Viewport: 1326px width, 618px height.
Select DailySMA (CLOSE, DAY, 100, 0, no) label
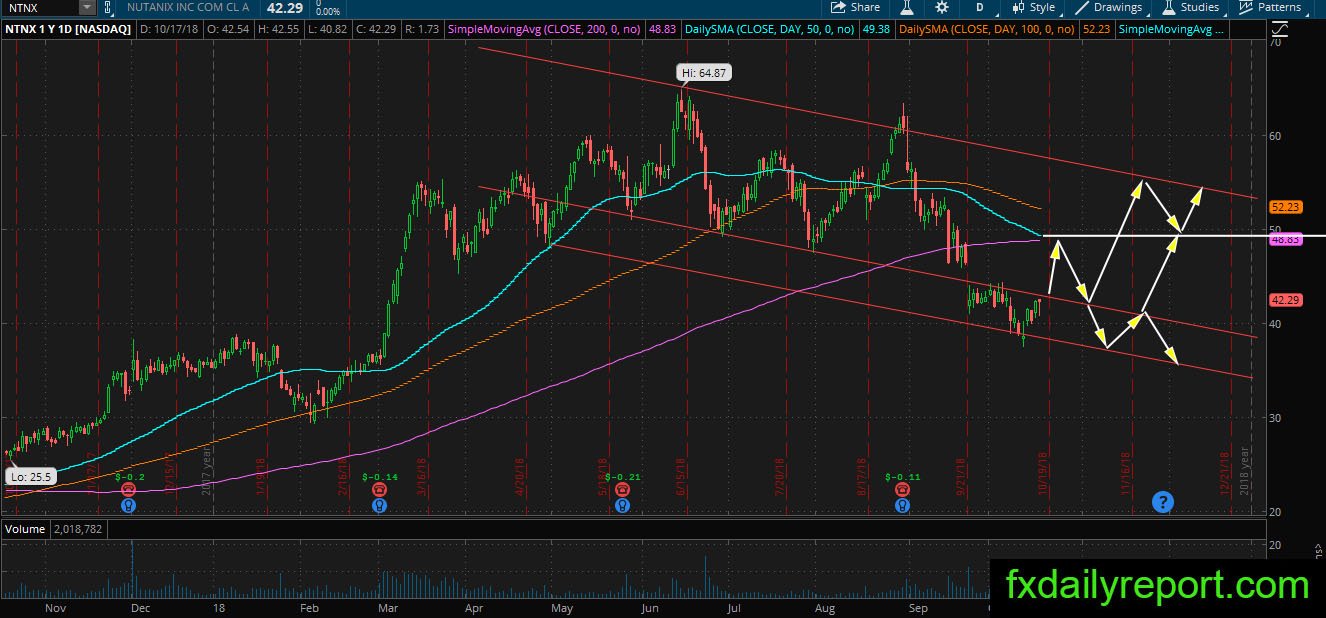tap(988, 30)
